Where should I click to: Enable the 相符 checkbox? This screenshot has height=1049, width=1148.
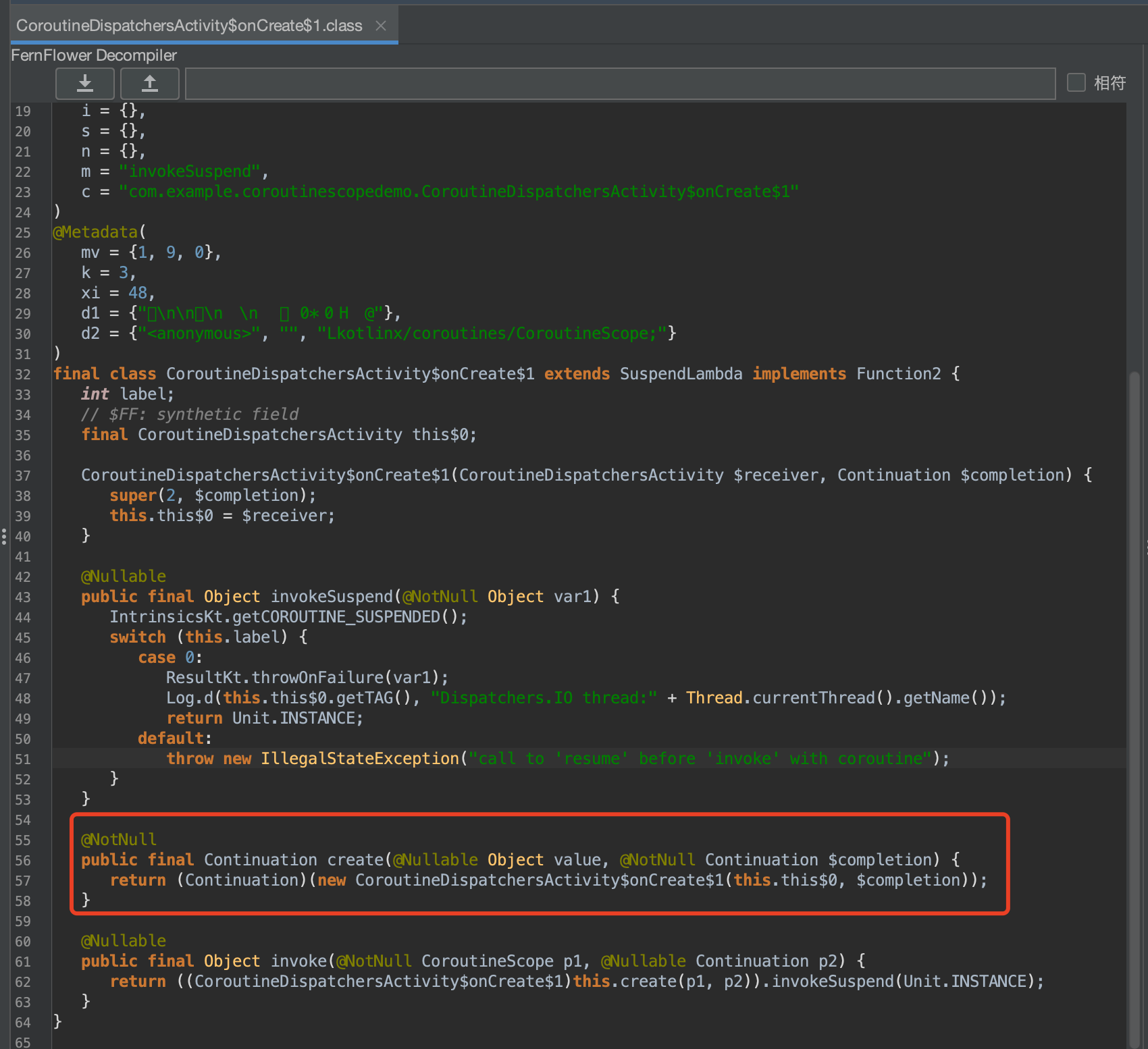[1076, 82]
